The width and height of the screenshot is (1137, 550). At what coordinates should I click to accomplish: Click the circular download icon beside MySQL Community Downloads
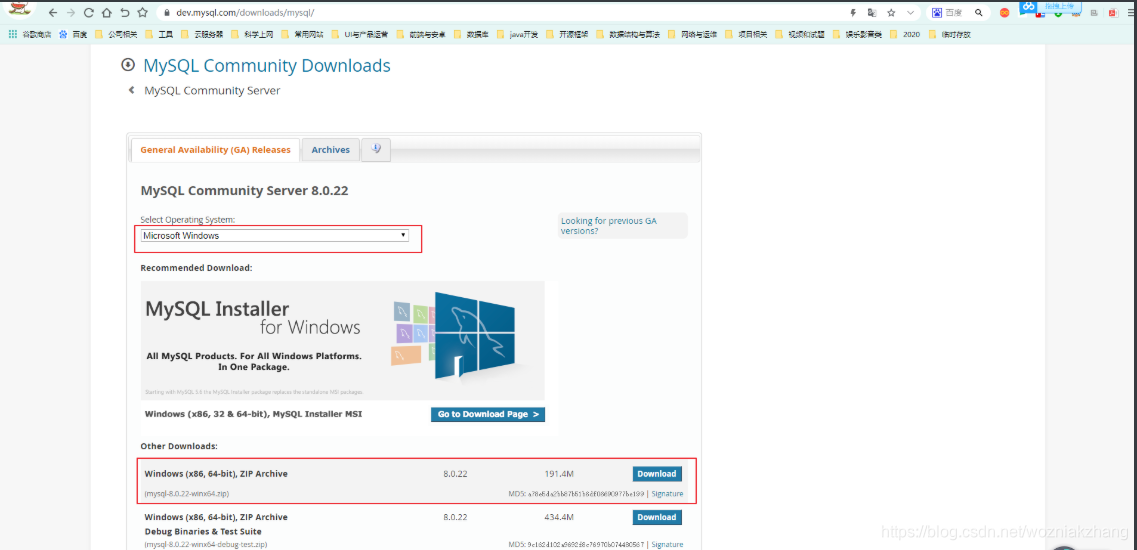click(x=128, y=65)
